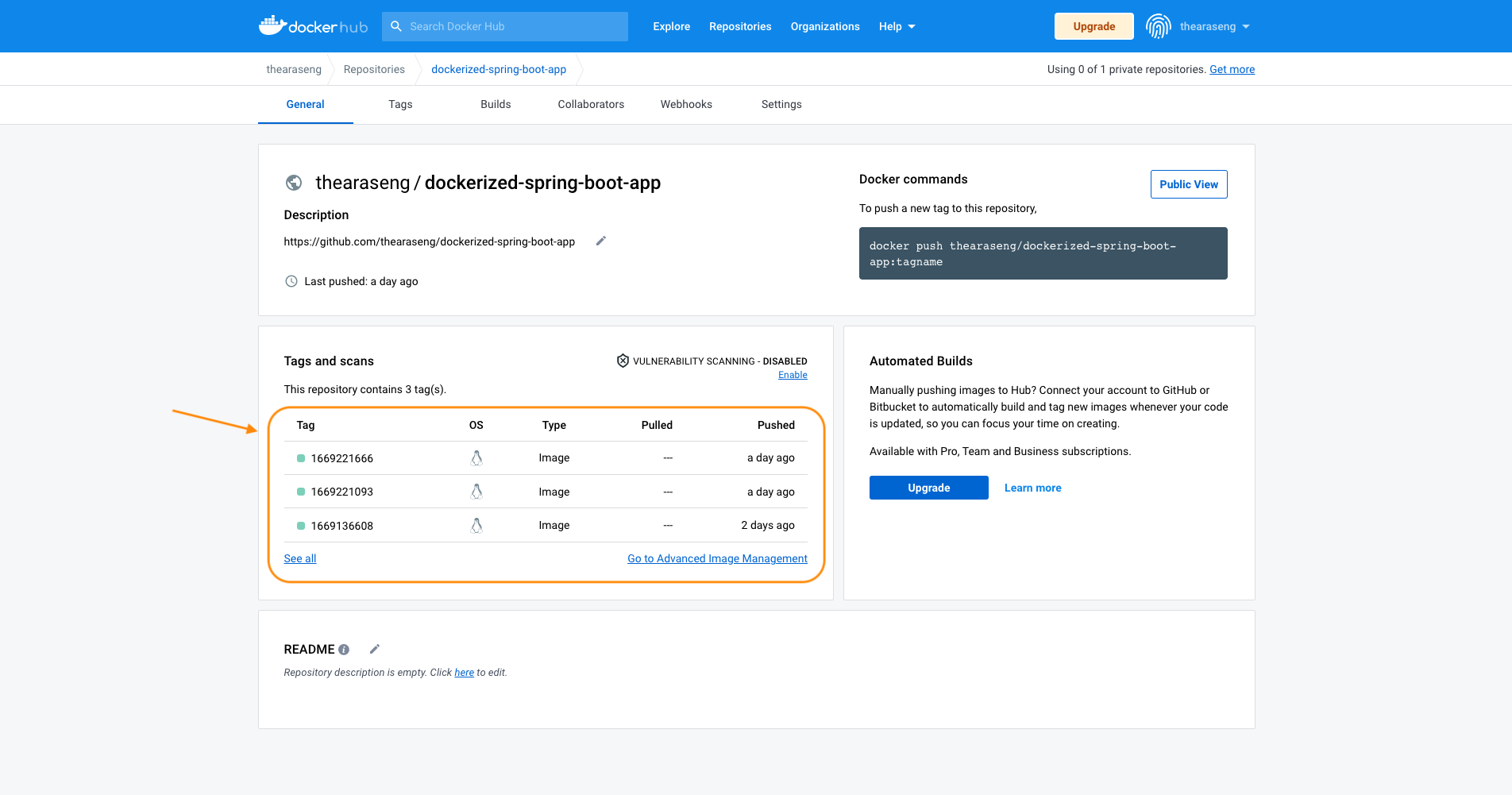Switch to the Webhooks tab

(686, 104)
